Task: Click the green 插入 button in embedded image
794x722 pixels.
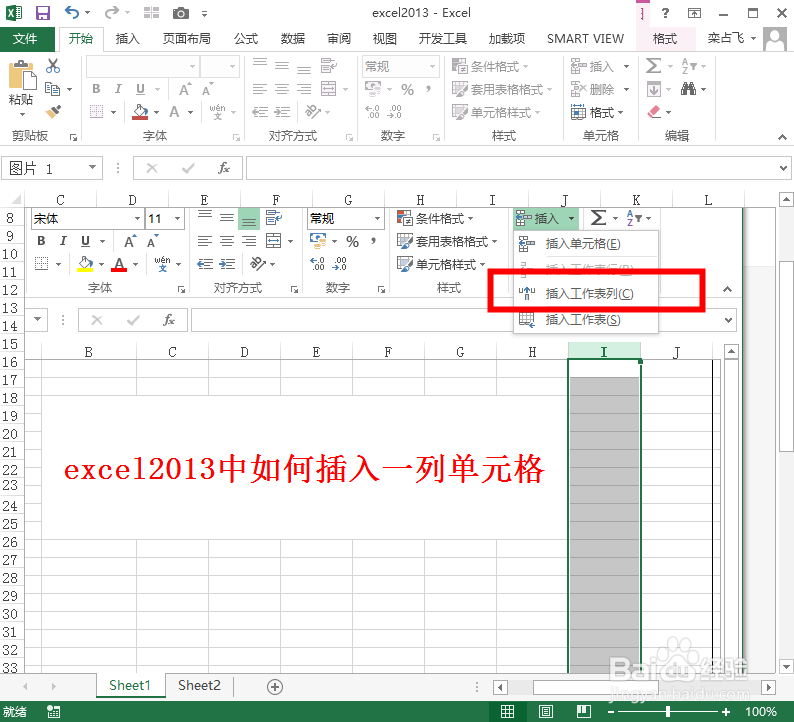Action: (x=546, y=219)
